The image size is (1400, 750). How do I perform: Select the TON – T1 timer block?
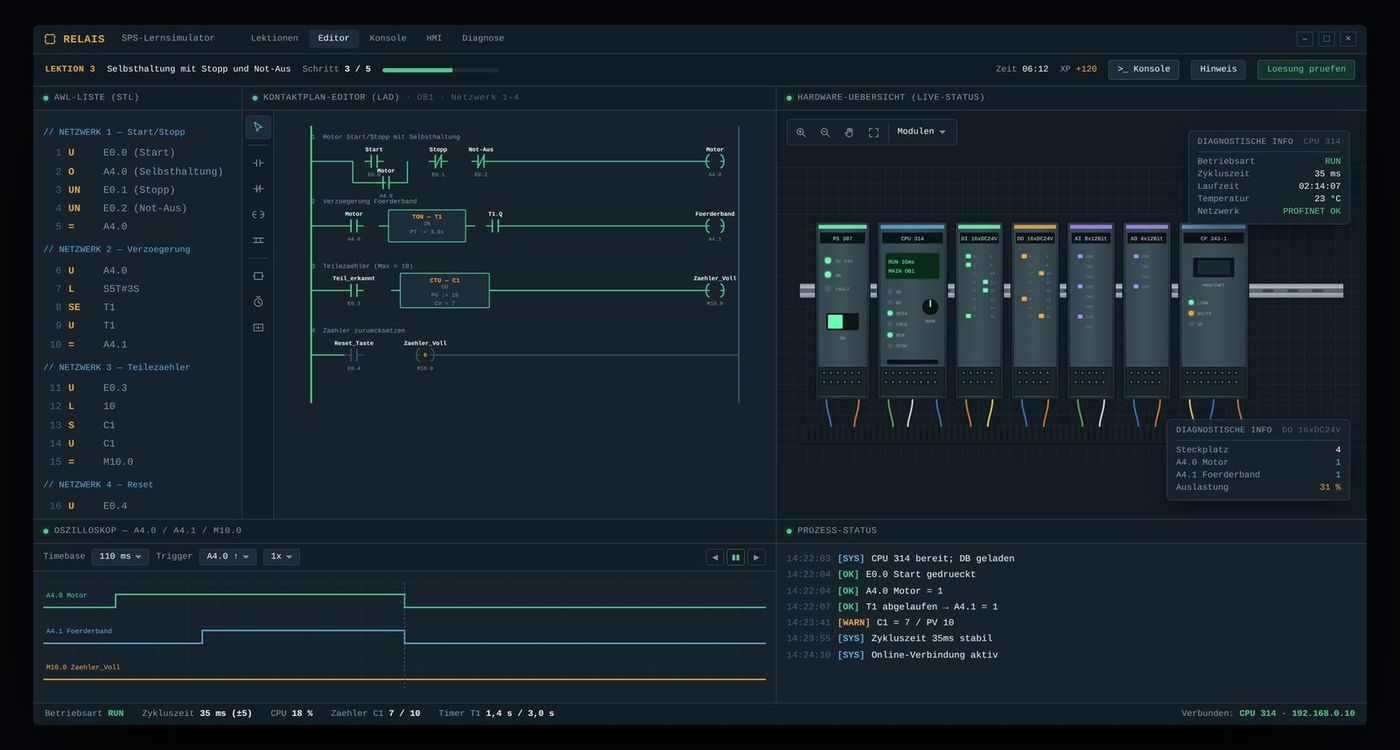pos(427,226)
